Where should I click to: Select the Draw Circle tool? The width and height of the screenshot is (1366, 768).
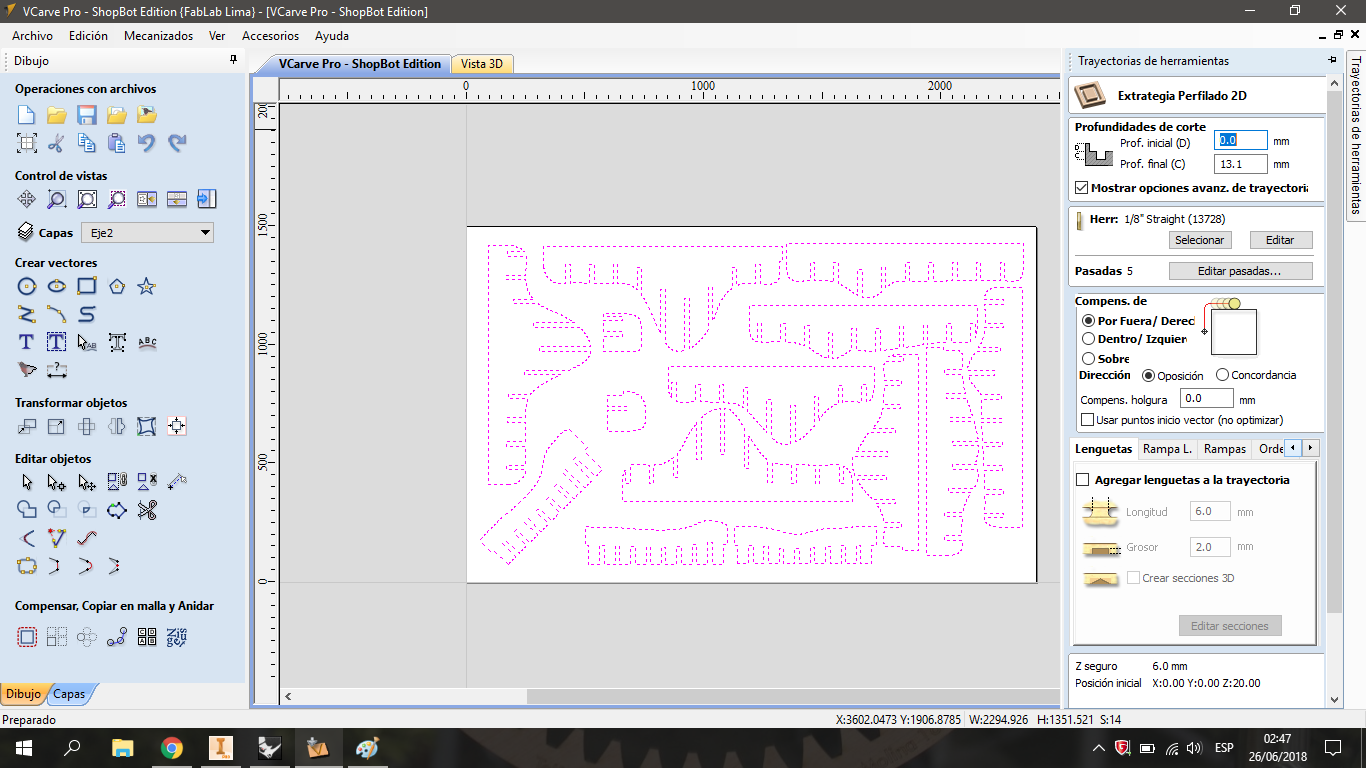[27, 286]
